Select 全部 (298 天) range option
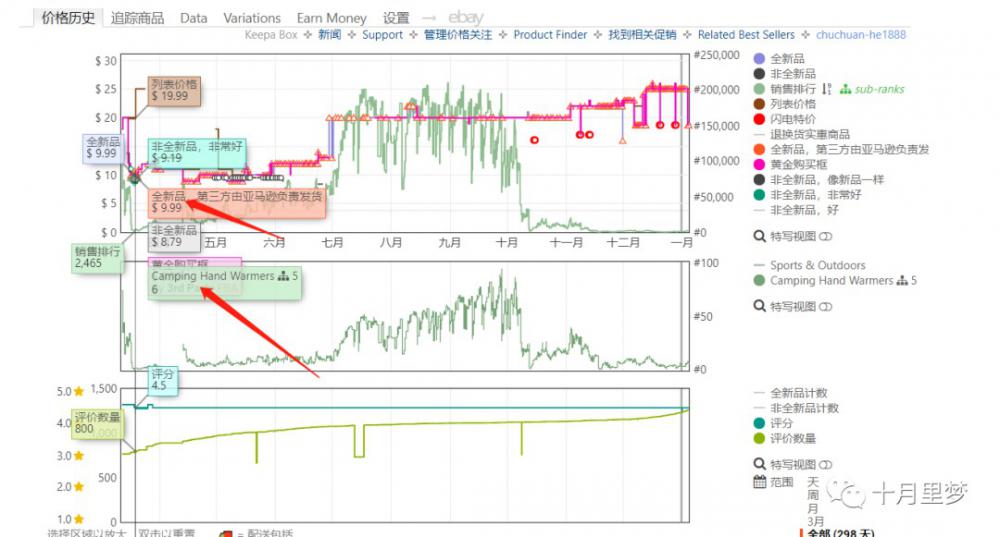1000x537 pixels. [x=841, y=533]
